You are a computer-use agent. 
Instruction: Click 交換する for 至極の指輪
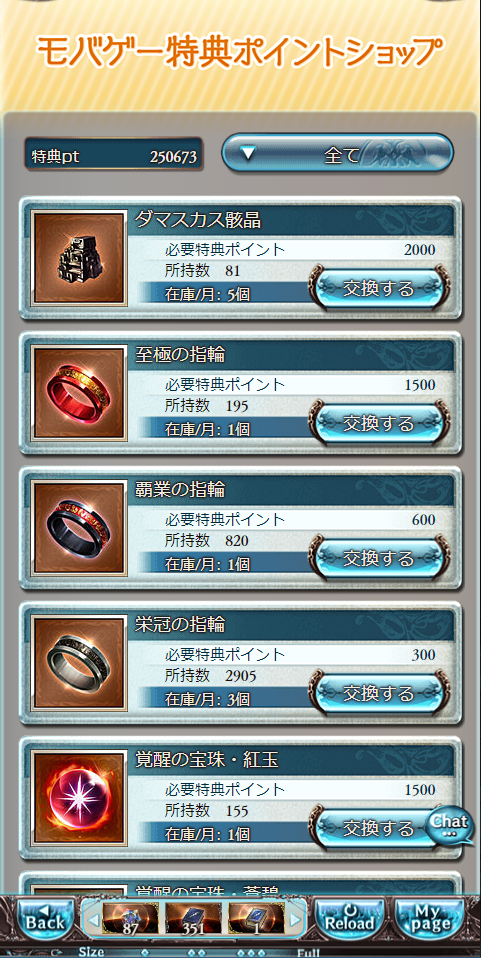click(378, 423)
